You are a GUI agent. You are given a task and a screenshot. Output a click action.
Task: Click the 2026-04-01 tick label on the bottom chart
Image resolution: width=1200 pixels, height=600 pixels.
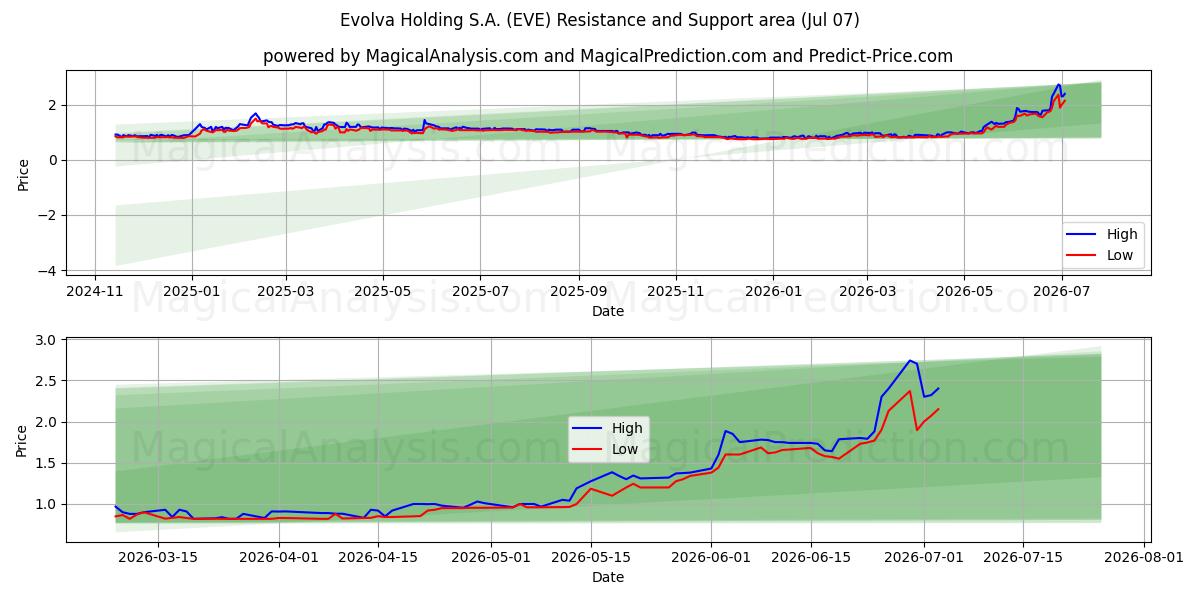click(x=279, y=558)
